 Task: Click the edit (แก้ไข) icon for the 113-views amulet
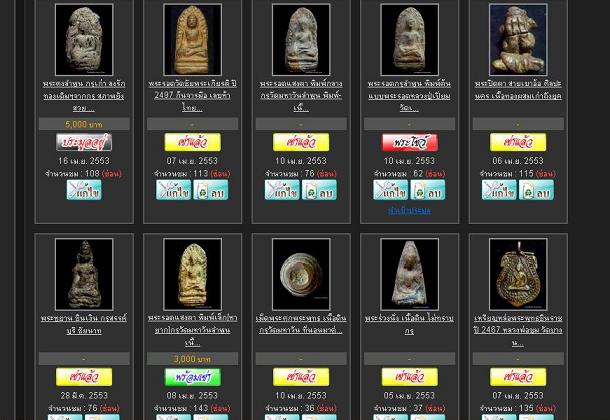(173, 190)
